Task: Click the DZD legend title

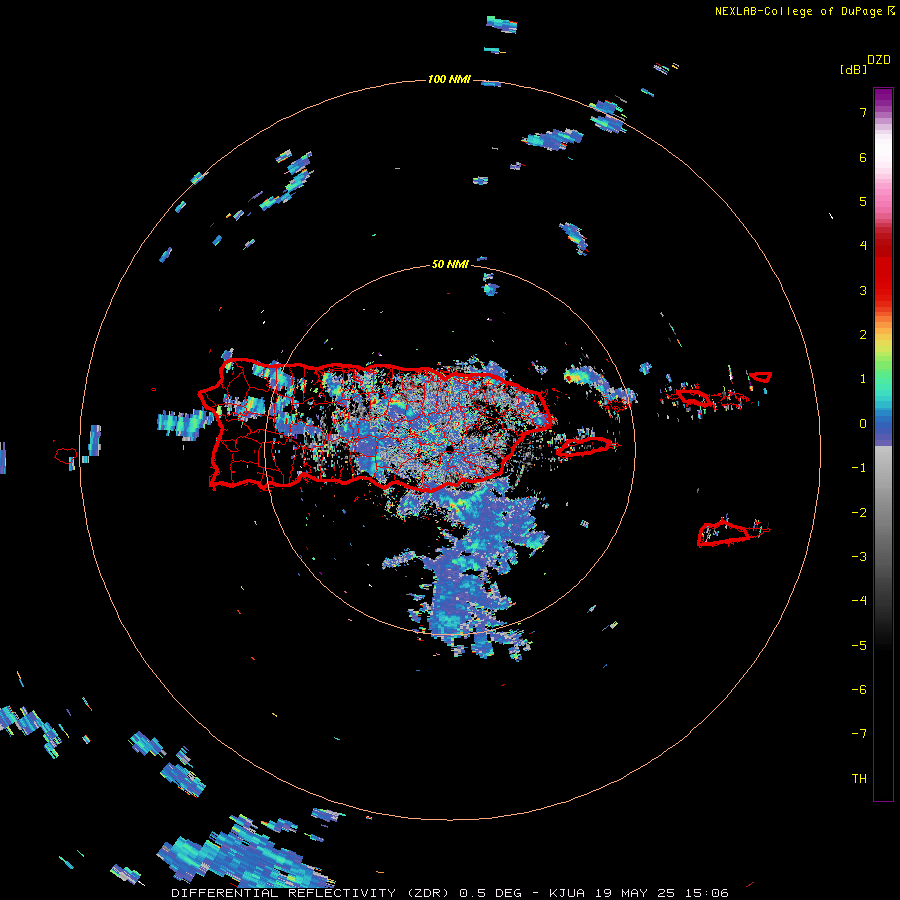Action: pos(879,60)
